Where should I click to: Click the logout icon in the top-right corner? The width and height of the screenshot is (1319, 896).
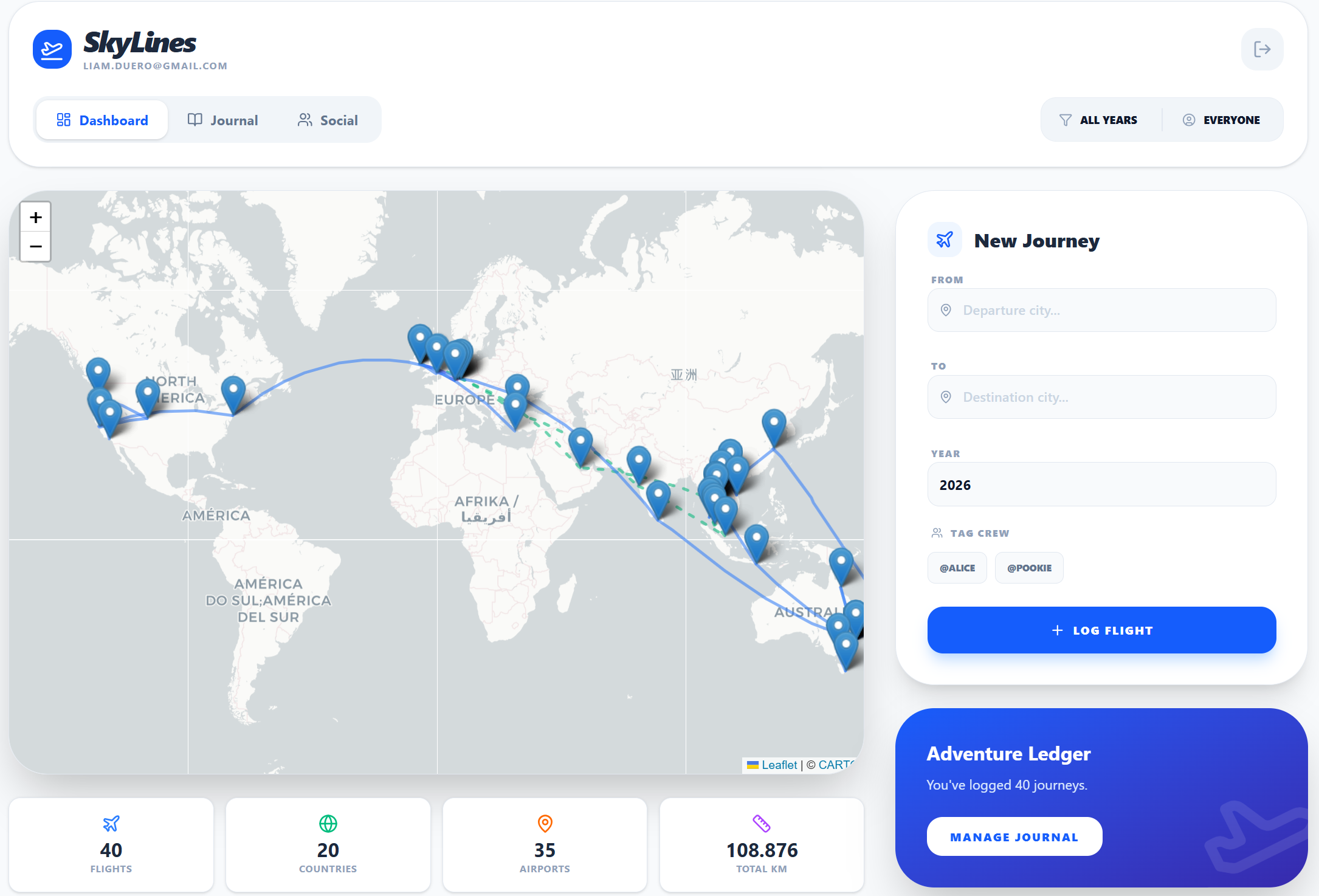(1262, 49)
